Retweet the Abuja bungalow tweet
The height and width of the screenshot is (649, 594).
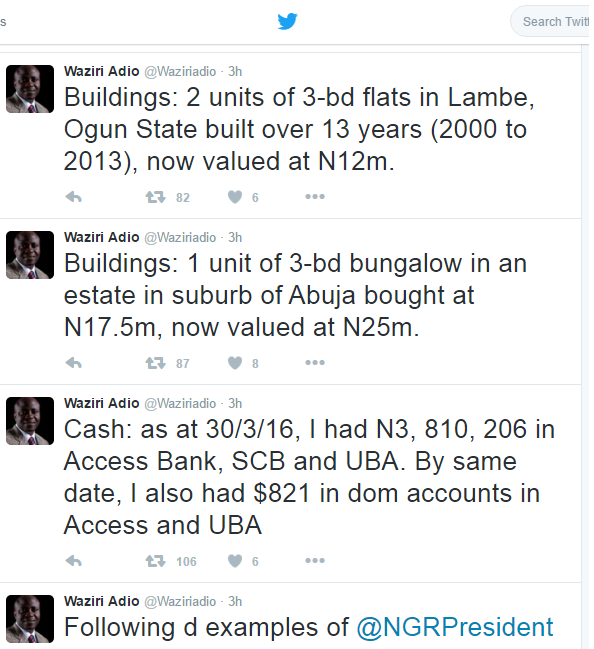[155, 363]
